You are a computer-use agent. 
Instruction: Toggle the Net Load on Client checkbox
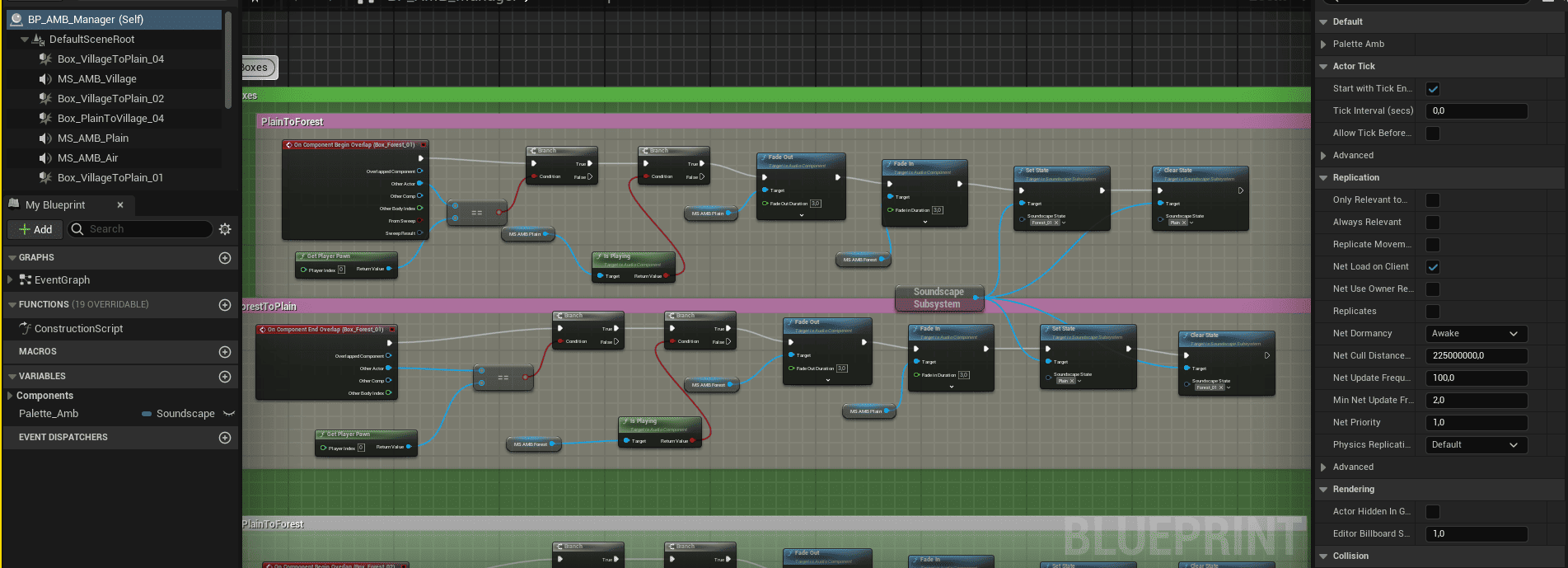click(x=1433, y=267)
